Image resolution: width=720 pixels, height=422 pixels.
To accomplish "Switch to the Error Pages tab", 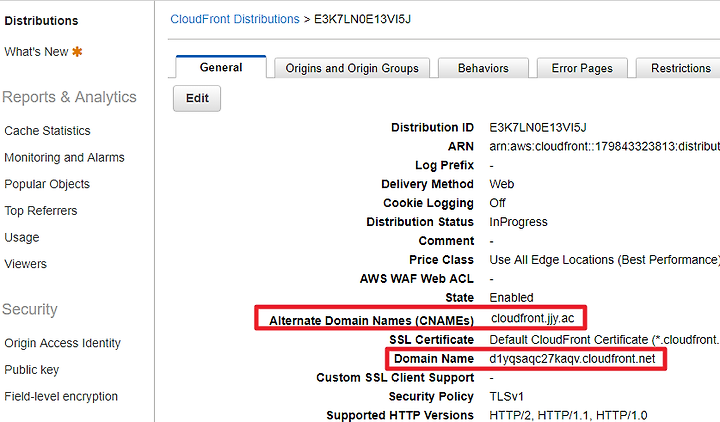I will click(x=582, y=68).
